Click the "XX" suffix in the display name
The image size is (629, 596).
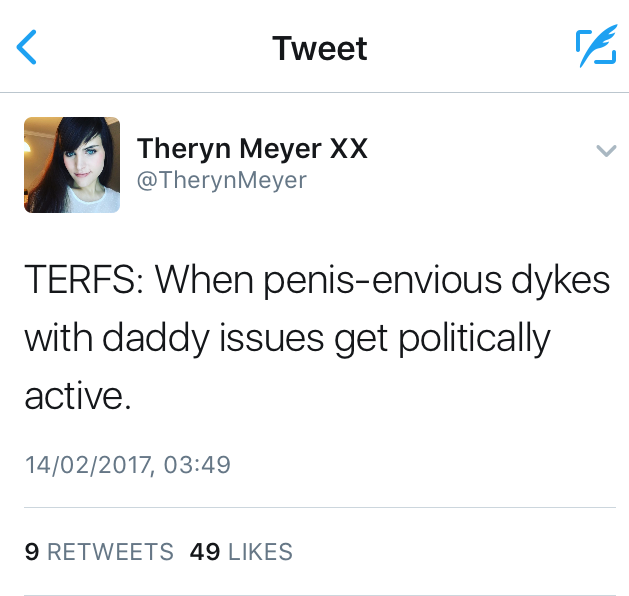[349, 149]
